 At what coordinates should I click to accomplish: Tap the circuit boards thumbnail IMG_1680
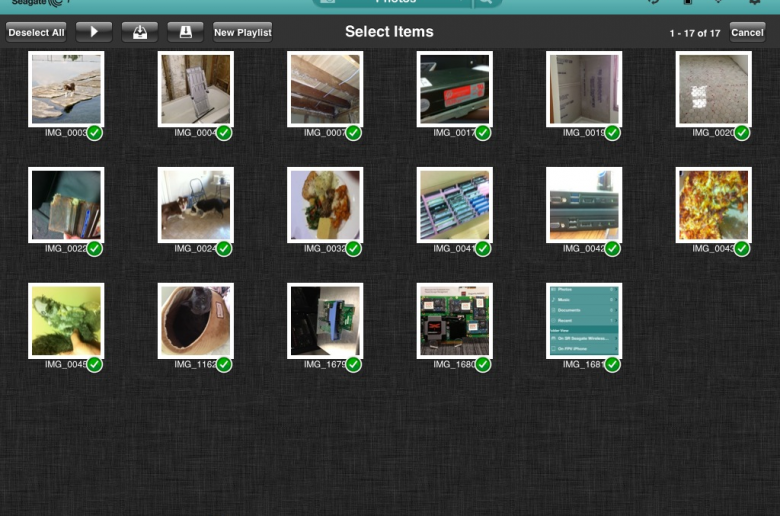click(x=455, y=321)
